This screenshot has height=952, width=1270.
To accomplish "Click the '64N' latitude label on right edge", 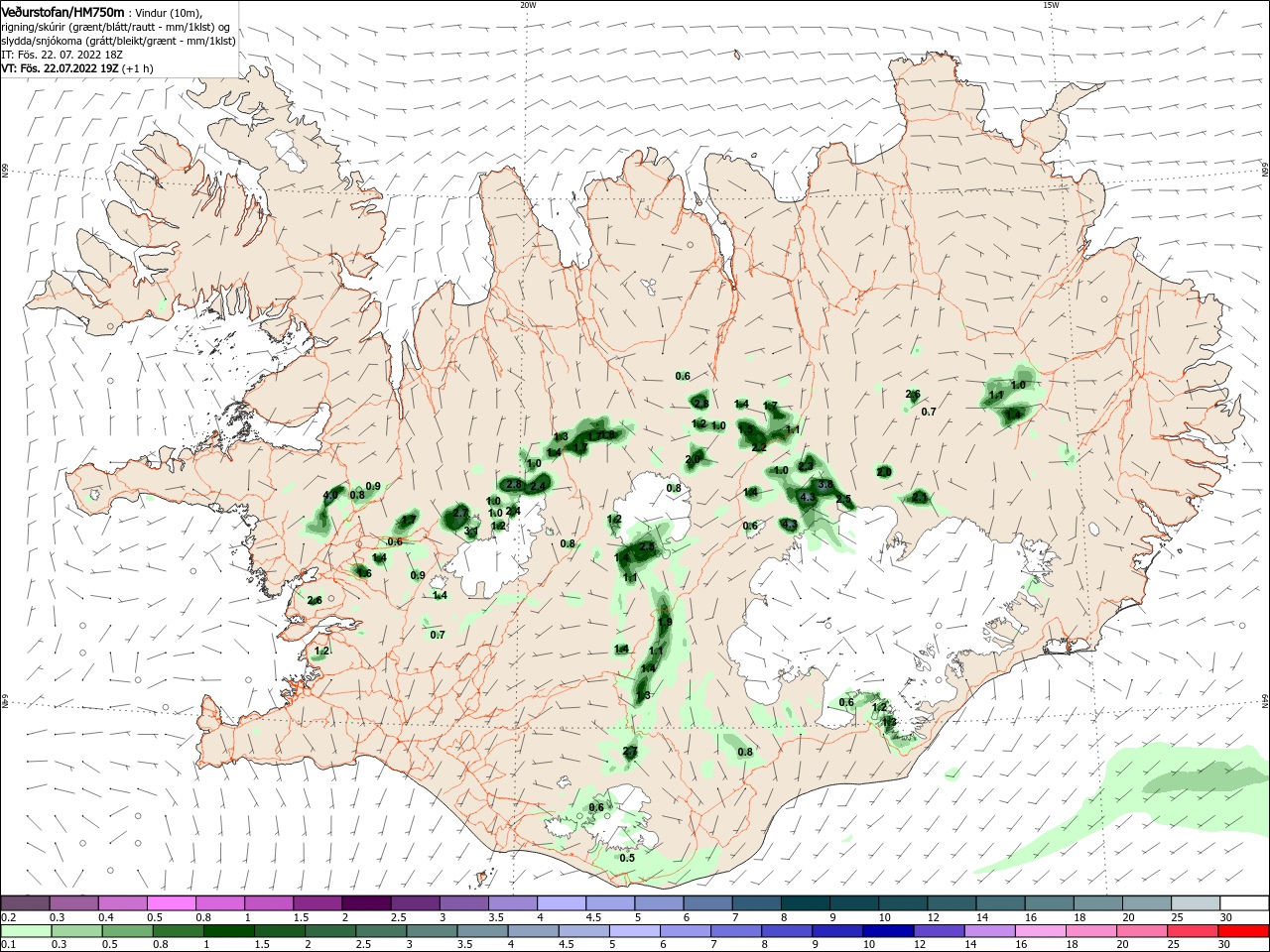I will click(1265, 700).
